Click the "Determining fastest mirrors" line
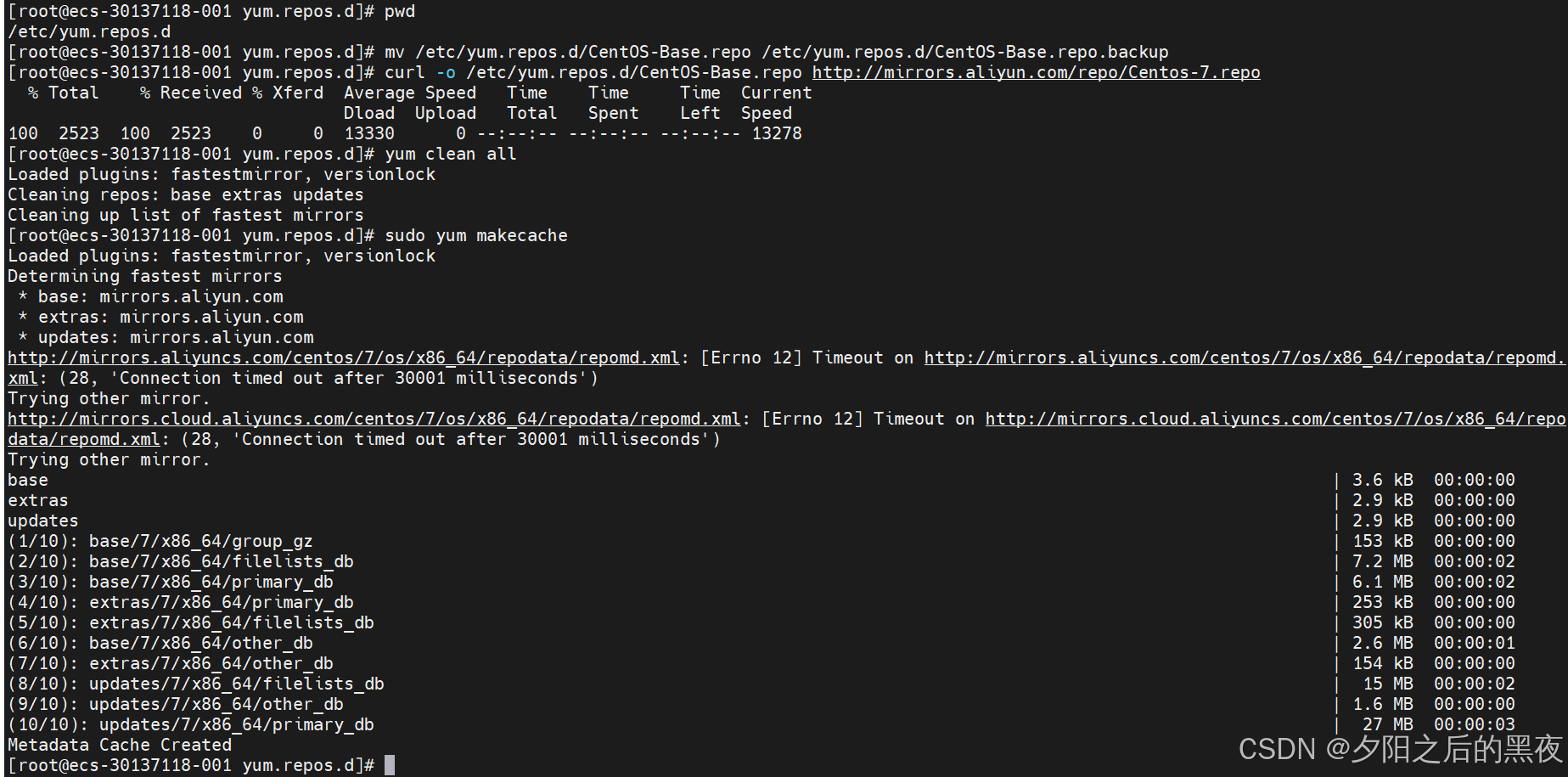The height and width of the screenshot is (777, 1568). click(144, 276)
